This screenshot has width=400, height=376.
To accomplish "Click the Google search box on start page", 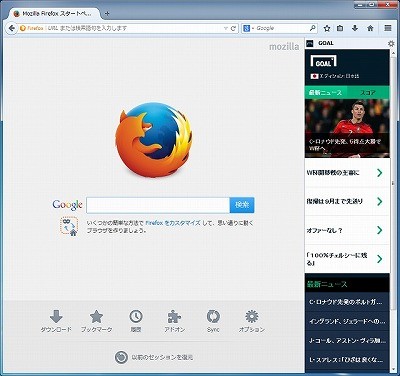I will [158, 205].
